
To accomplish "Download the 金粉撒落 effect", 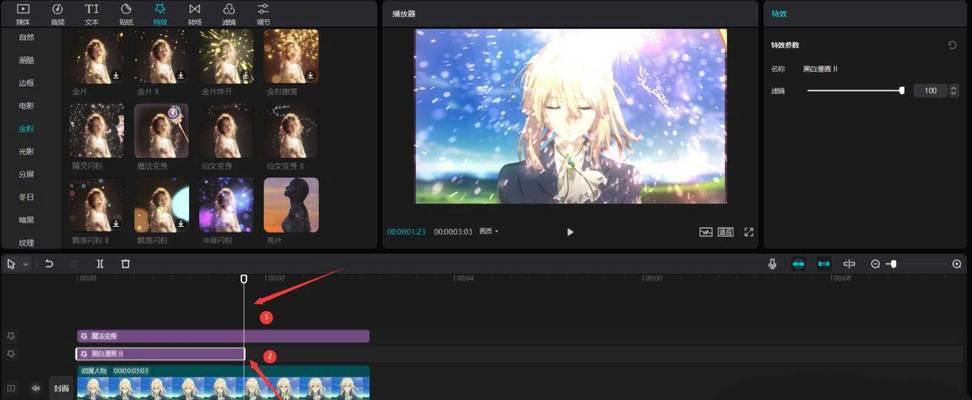I will coord(310,76).
